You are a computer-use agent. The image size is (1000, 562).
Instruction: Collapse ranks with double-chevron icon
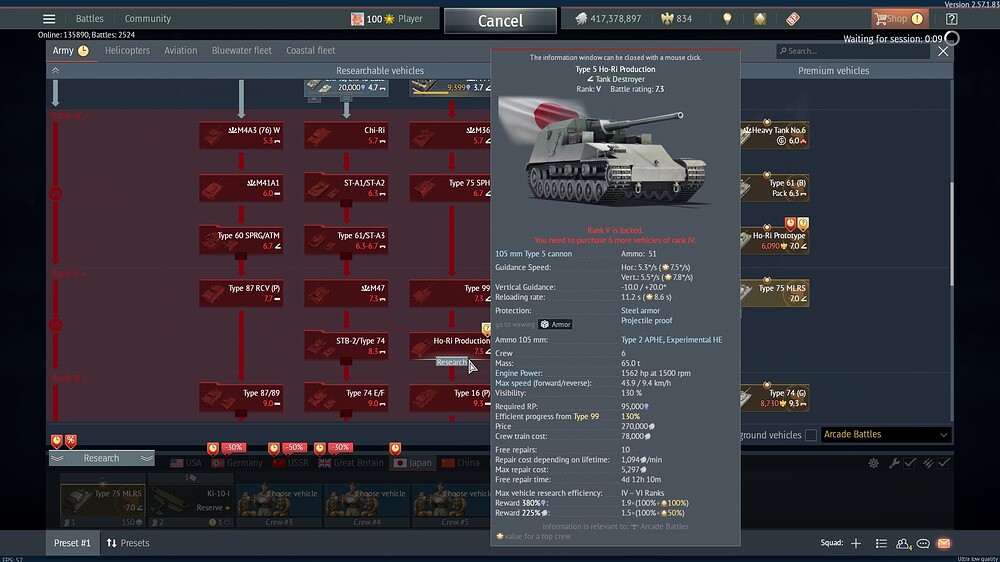pos(55,71)
